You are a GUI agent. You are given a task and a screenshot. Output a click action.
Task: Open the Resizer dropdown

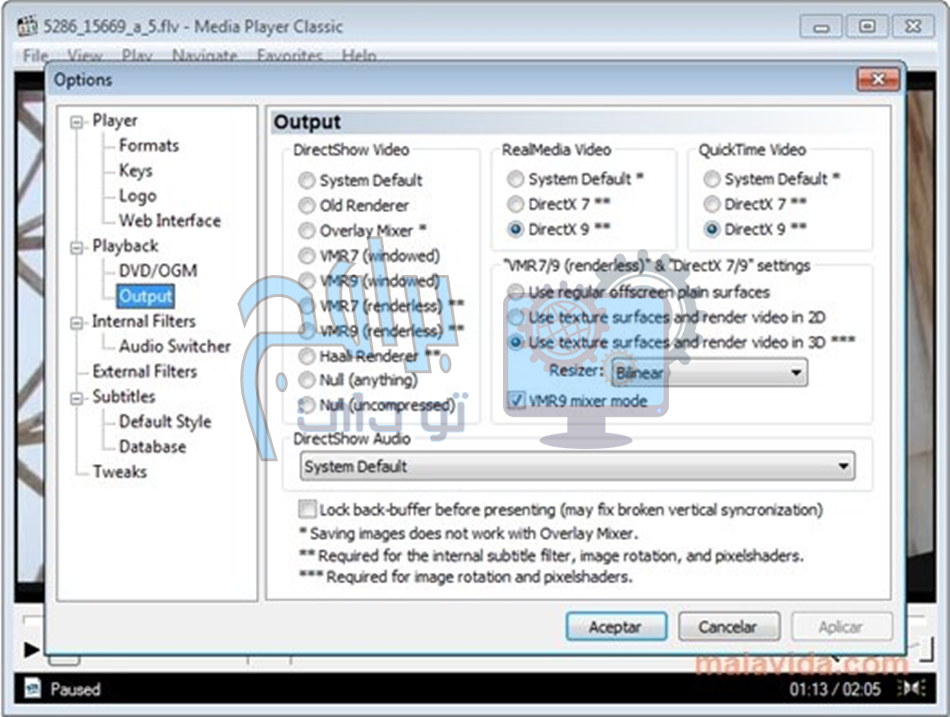(796, 373)
